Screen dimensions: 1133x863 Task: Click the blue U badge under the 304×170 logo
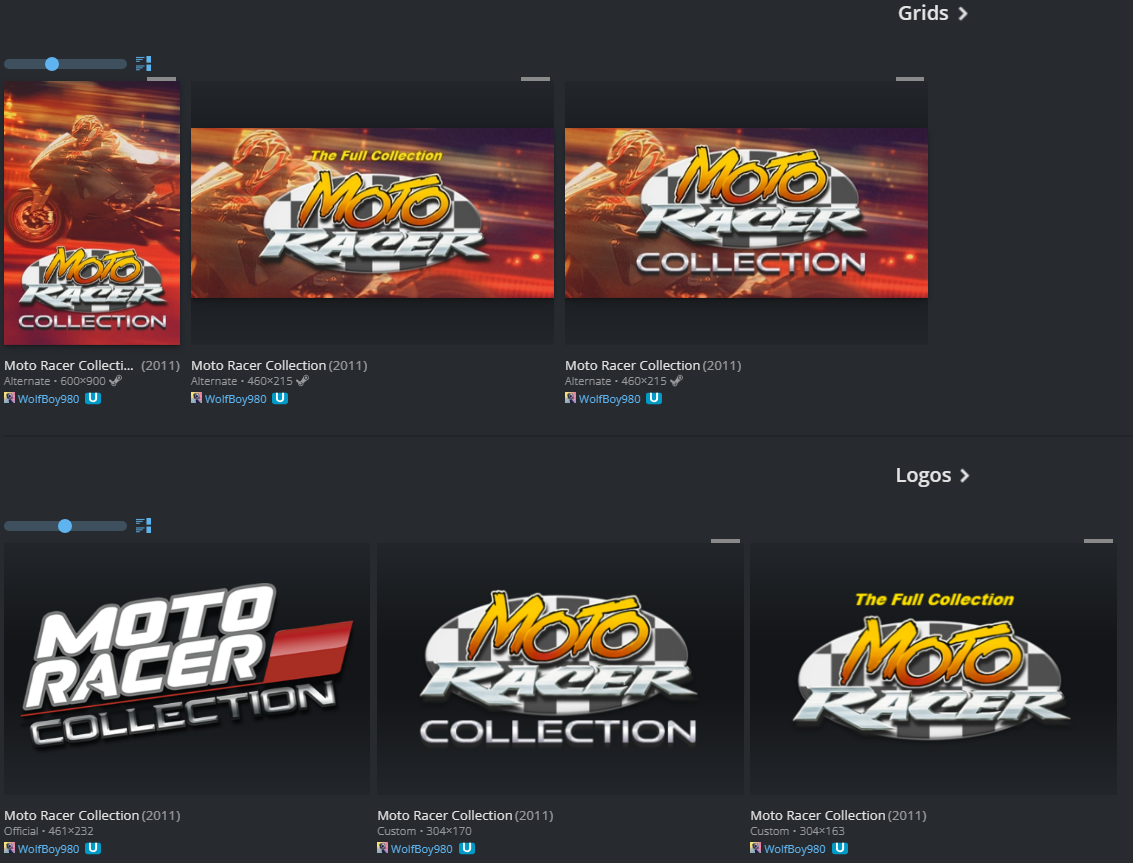tap(467, 849)
